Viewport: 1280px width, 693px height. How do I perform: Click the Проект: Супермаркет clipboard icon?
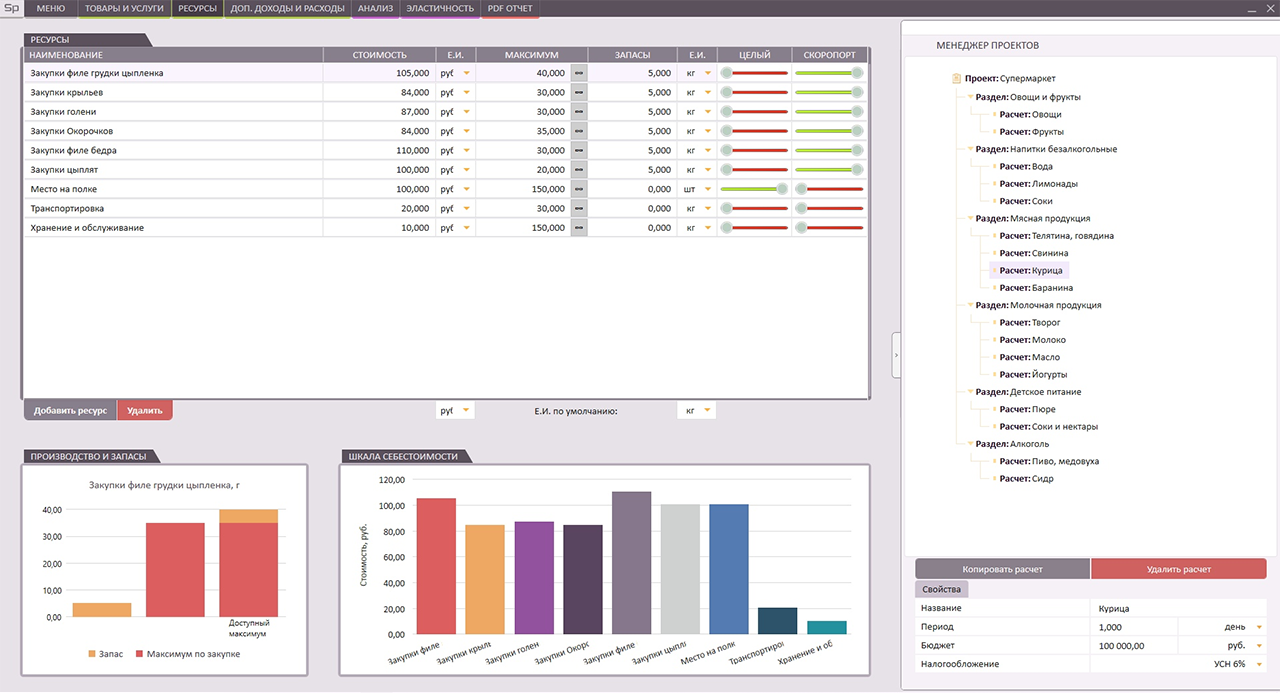[x=957, y=78]
